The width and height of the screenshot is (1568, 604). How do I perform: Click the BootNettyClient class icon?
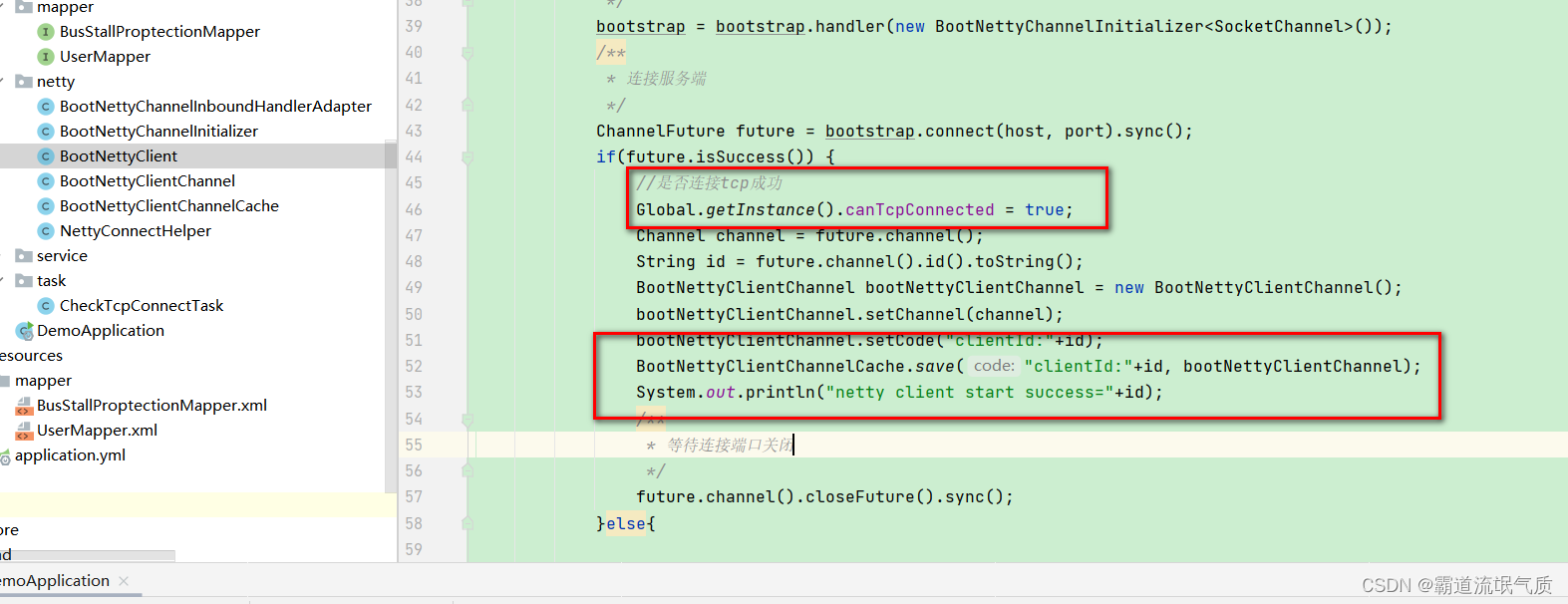pos(45,156)
